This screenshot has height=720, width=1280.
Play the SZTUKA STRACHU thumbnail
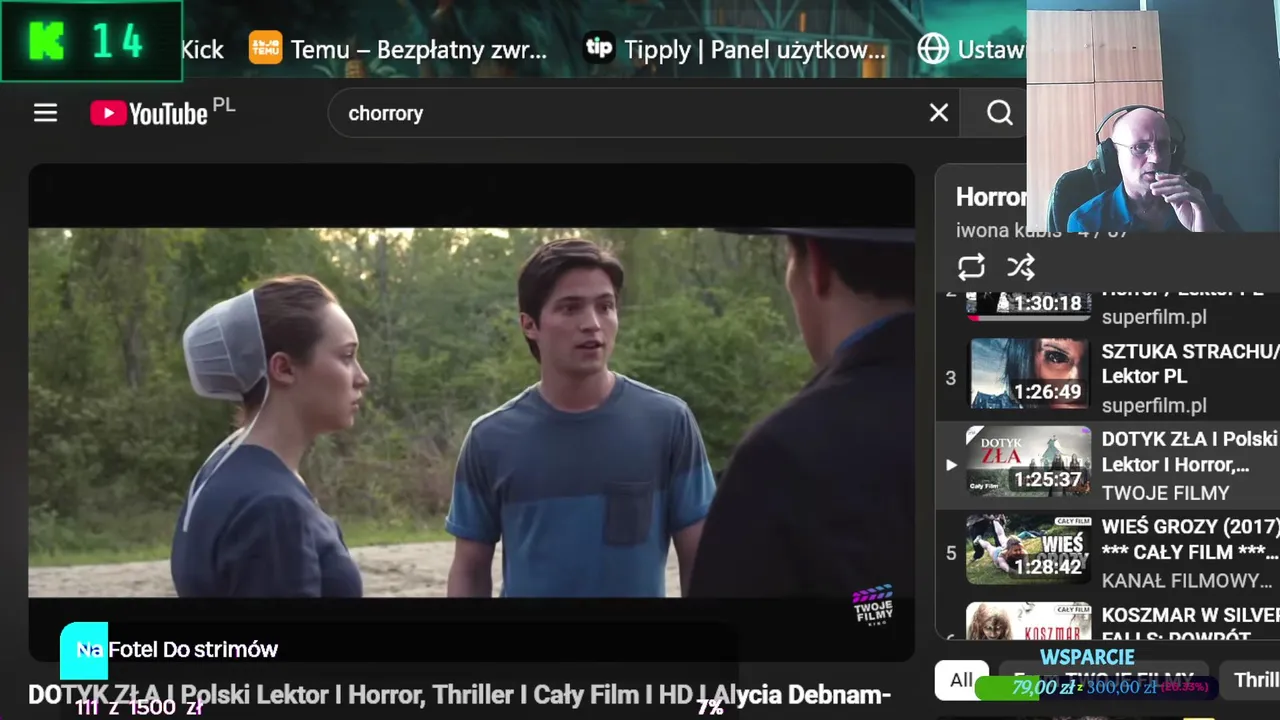[x=1028, y=373]
